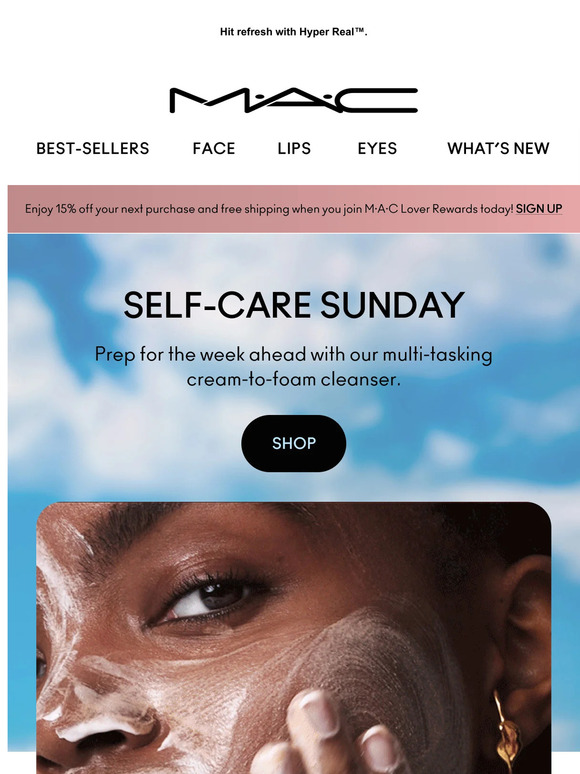Open the EYES category
Image resolution: width=580 pixels, height=774 pixels.
(x=377, y=148)
